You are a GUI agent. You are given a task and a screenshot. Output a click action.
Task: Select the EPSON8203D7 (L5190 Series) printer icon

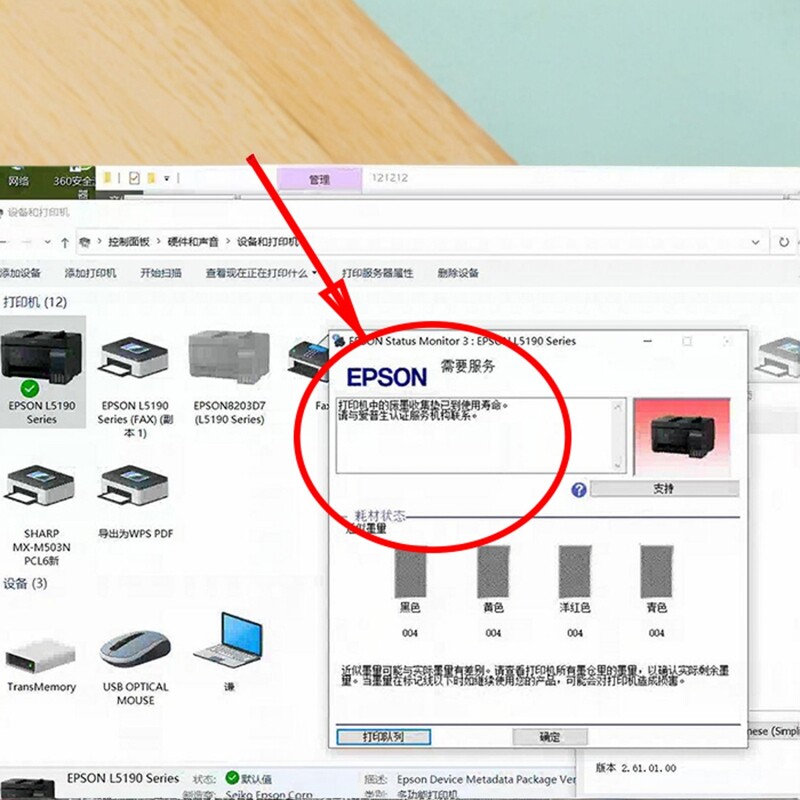(x=229, y=356)
